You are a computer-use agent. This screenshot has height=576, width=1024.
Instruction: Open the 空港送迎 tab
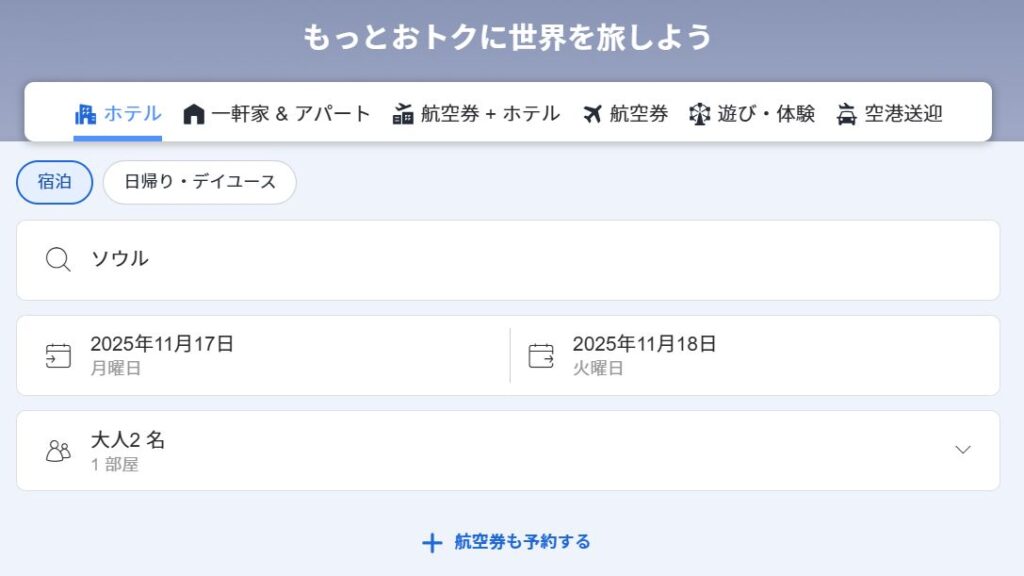pyautogui.click(x=903, y=114)
